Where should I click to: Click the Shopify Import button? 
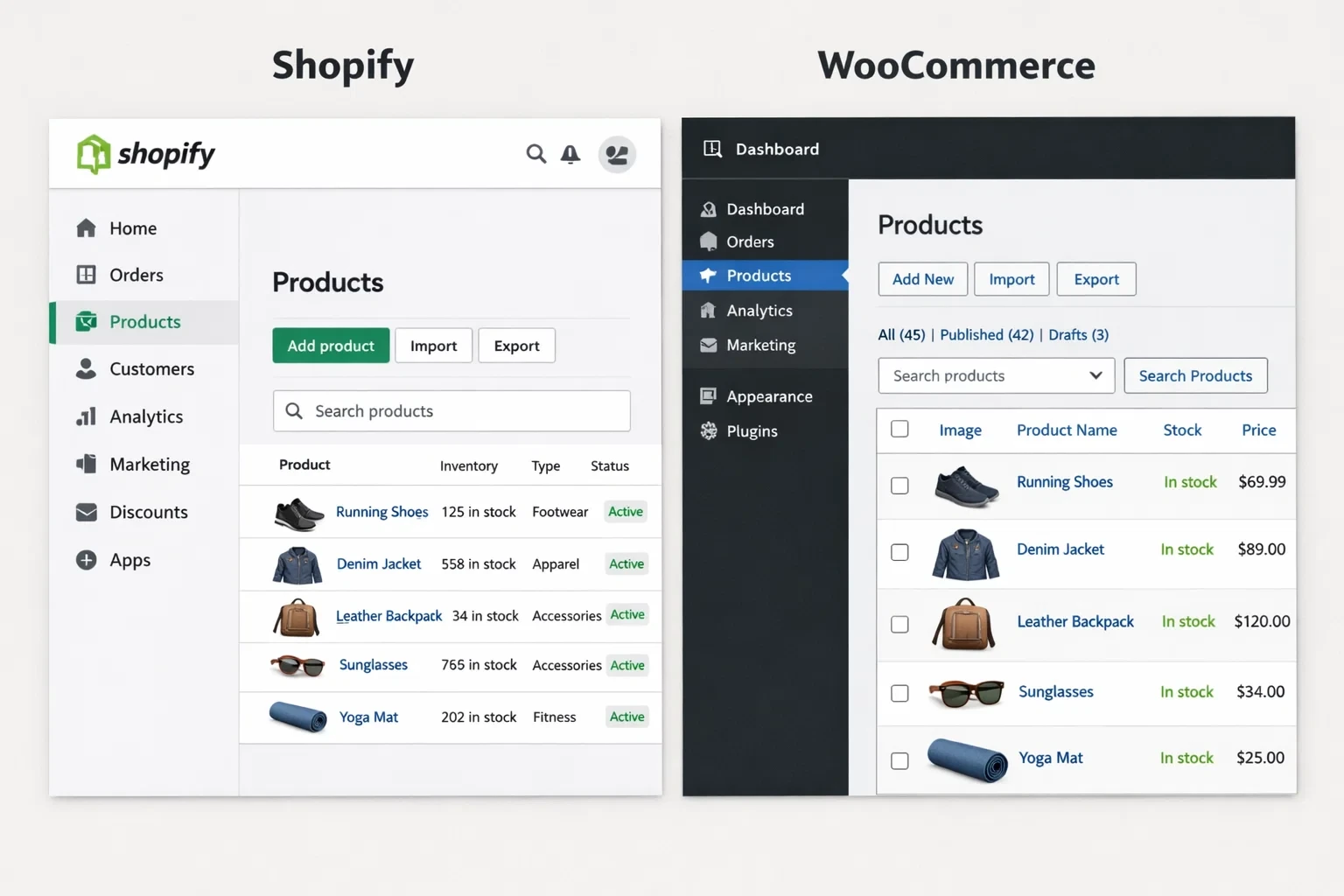click(434, 346)
